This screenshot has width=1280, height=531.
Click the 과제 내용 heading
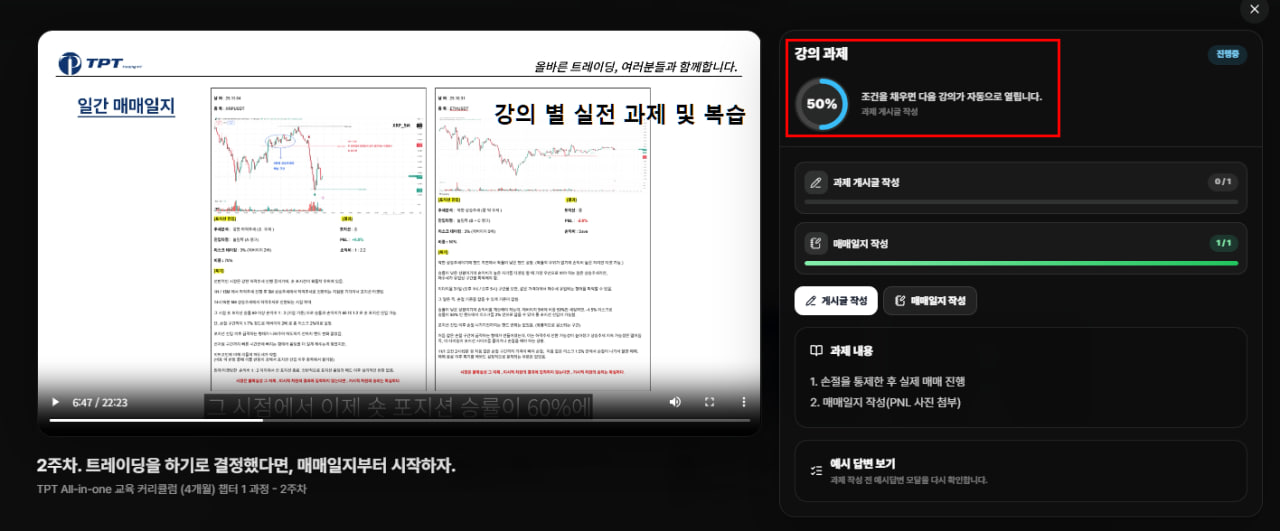click(x=852, y=351)
